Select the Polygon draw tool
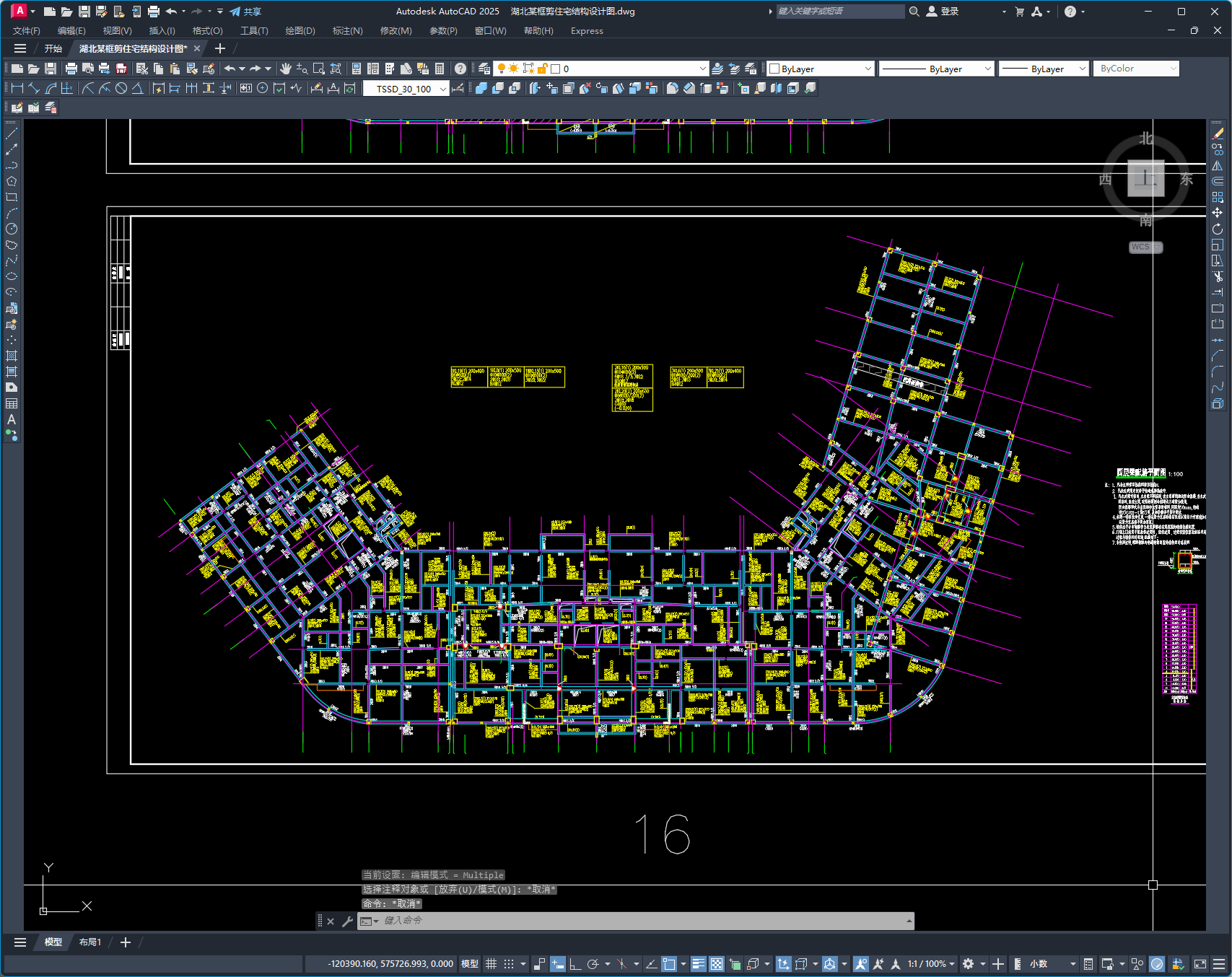1232x977 pixels. pos(12,181)
